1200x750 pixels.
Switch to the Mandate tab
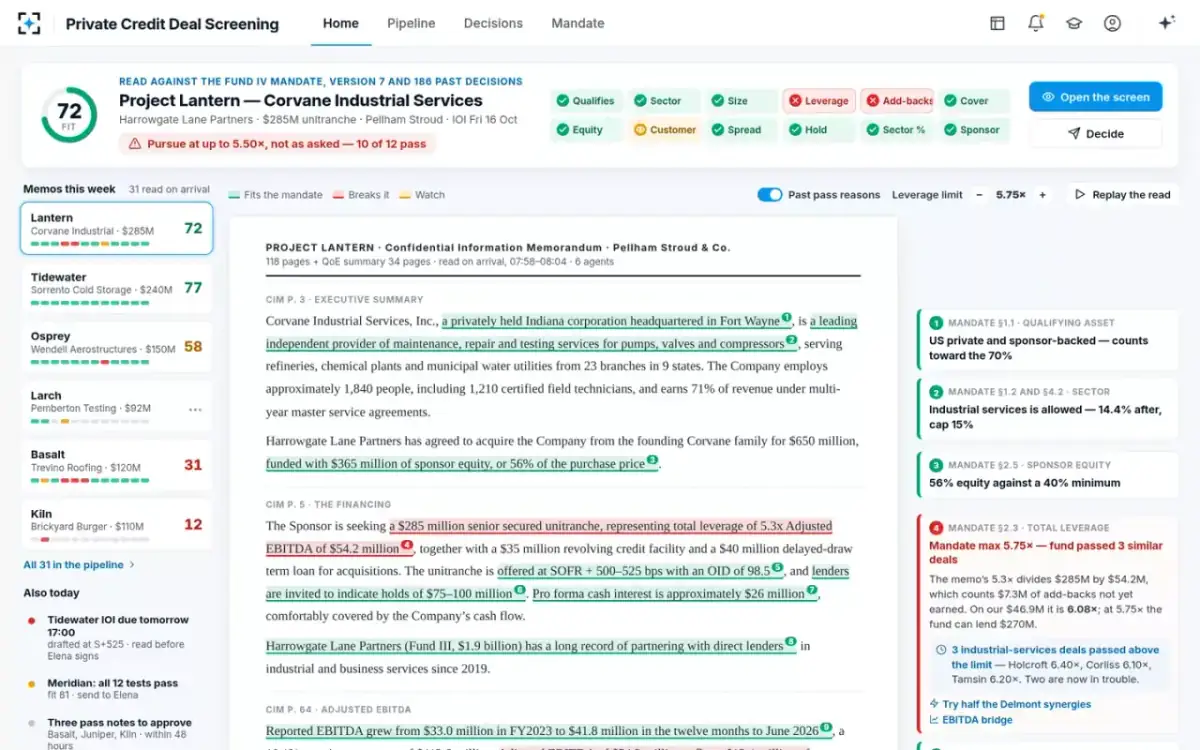578,23
